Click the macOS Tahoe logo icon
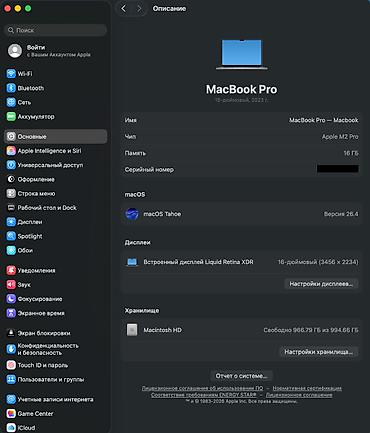This screenshot has height=433, width=370. (x=132, y=214)
